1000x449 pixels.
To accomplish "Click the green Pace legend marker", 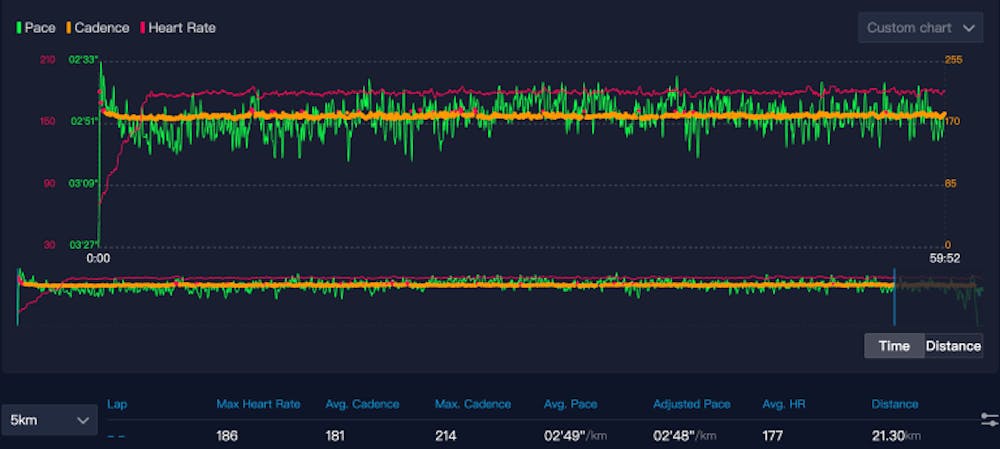I will (x=19, y=28).
